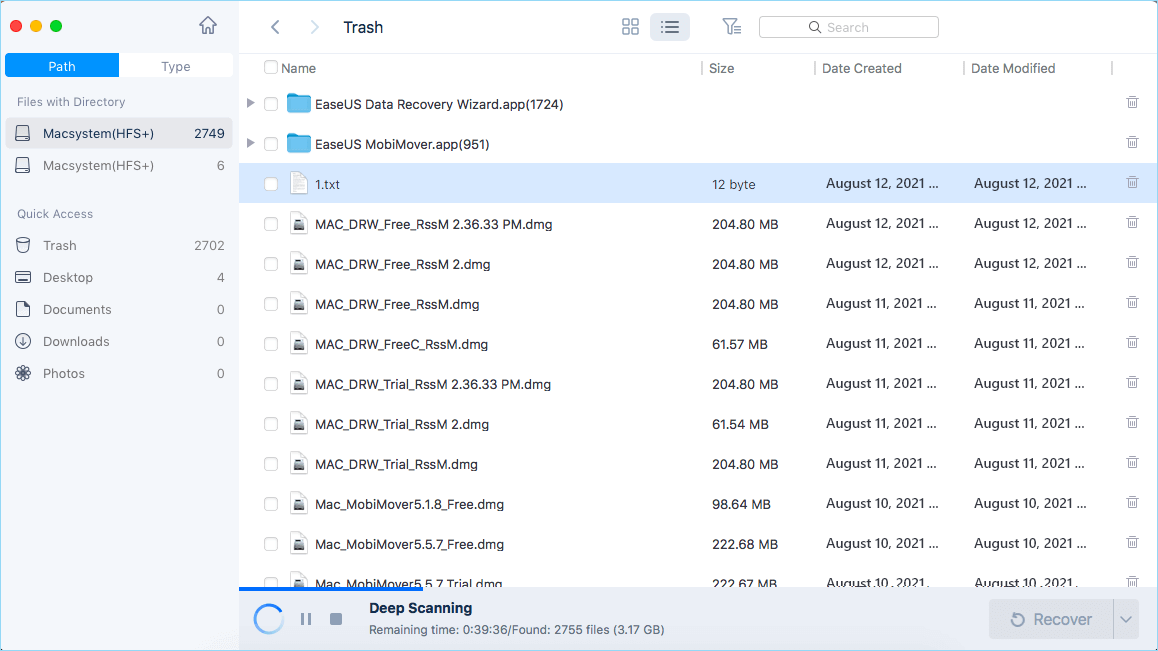Image resolution: width=1158 pixels, height=651 pixels.
Task: Switch to grid view layout
Action: pyautogui.click(x=630, y=27)
